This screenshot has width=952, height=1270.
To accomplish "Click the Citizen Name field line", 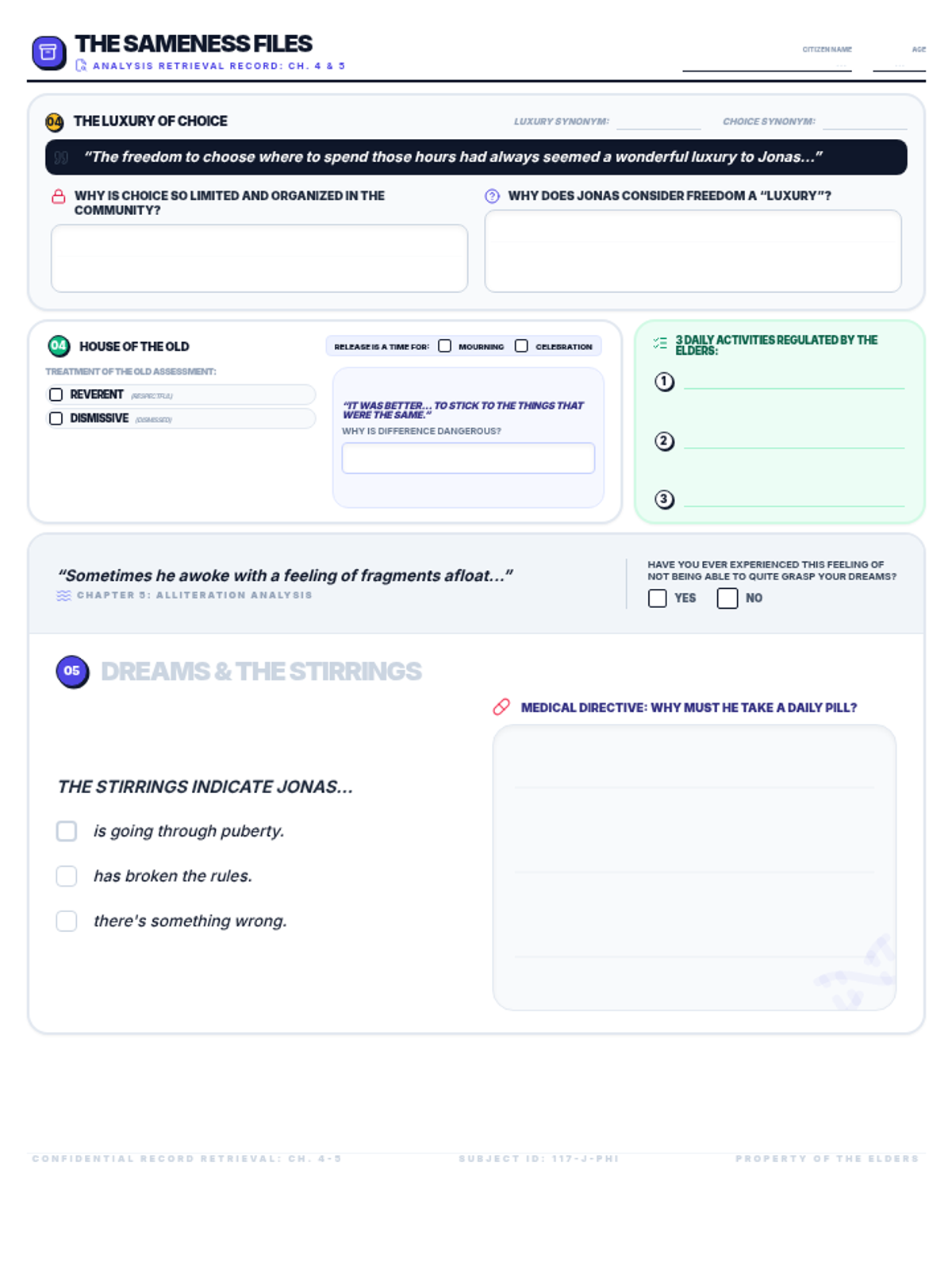I will [x=766, y=63].
